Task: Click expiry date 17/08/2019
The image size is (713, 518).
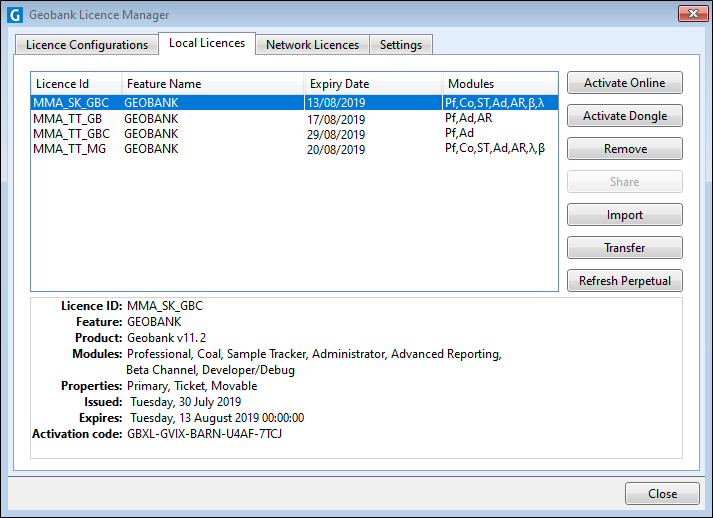Action: pyautogui.click(x=336, y=120)
